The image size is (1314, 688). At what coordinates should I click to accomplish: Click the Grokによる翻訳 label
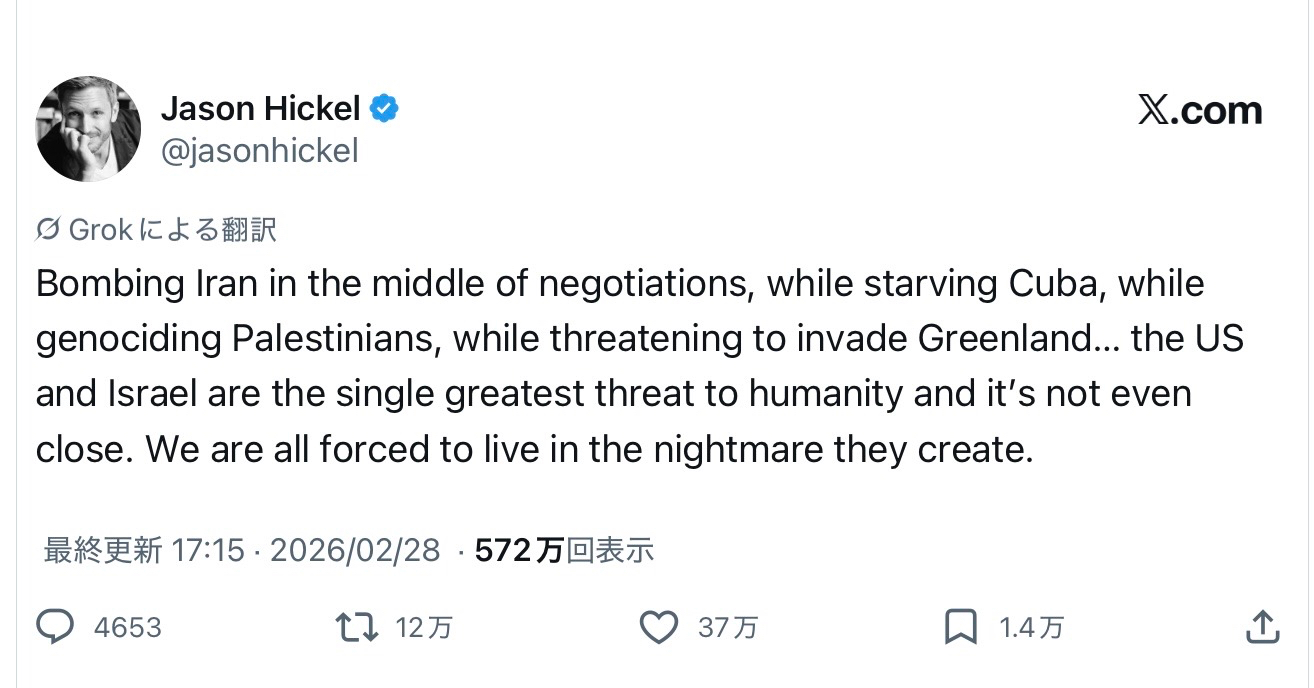[x=172, y=230]
